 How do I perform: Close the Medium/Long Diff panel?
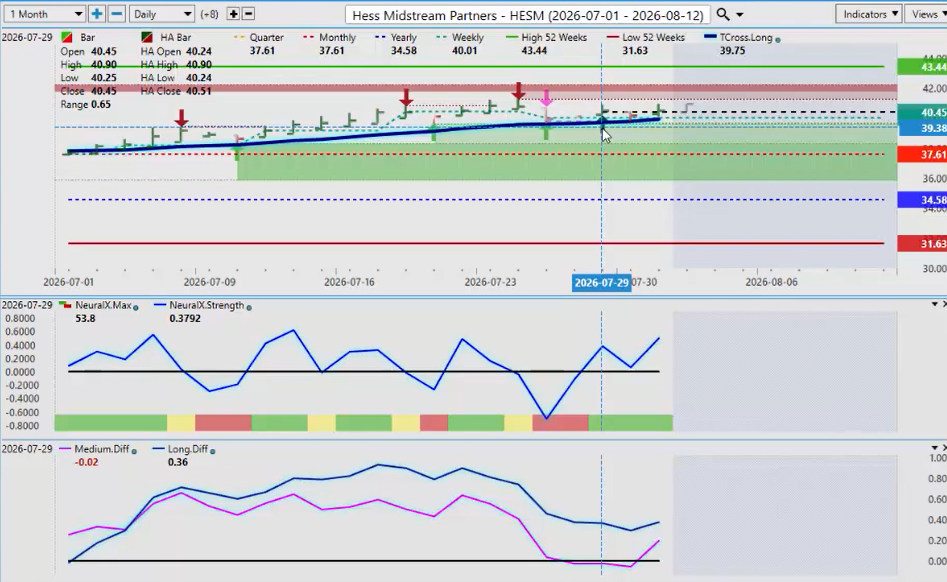(x=945, y=448)
